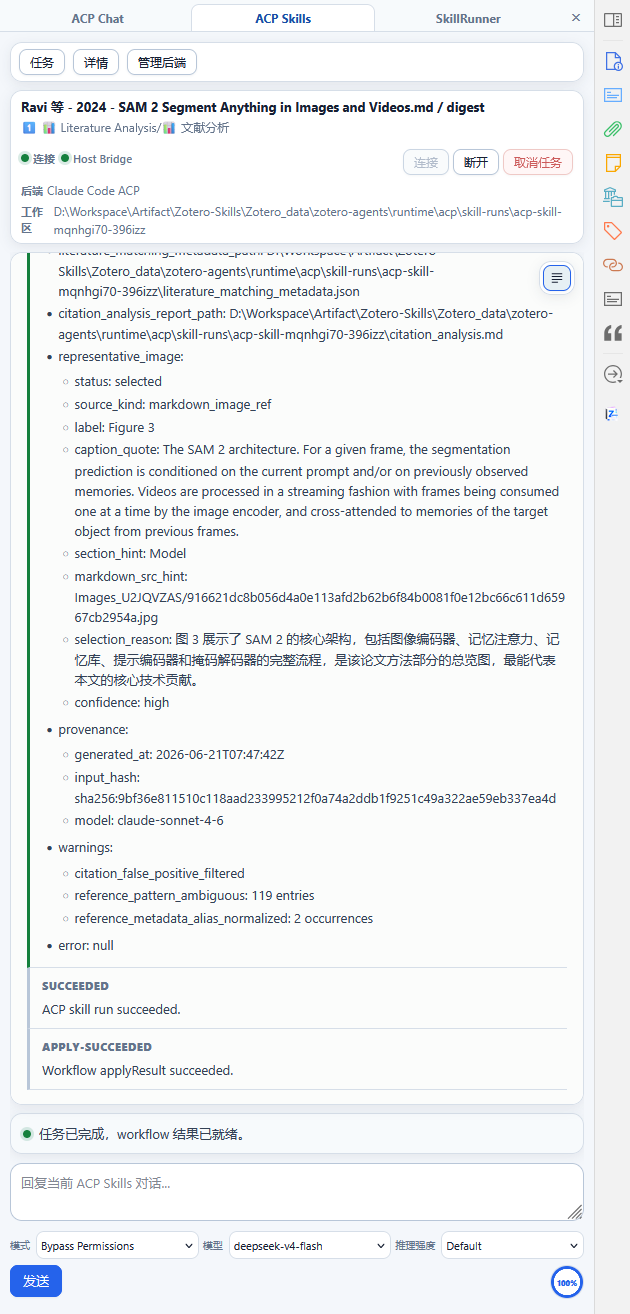
Task: Click the floating outline list icon
Action: click(x=557, y=277)
